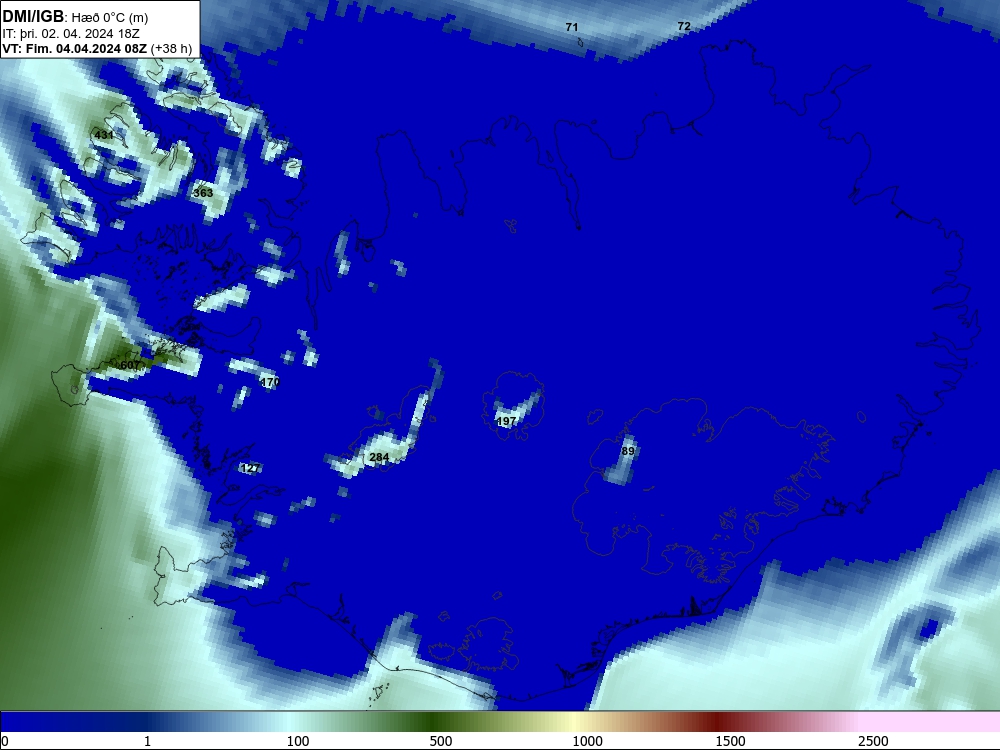This screenshot has height=750, width=1000.
Task: Click the legend label 500
Action: tap(441, 741)
